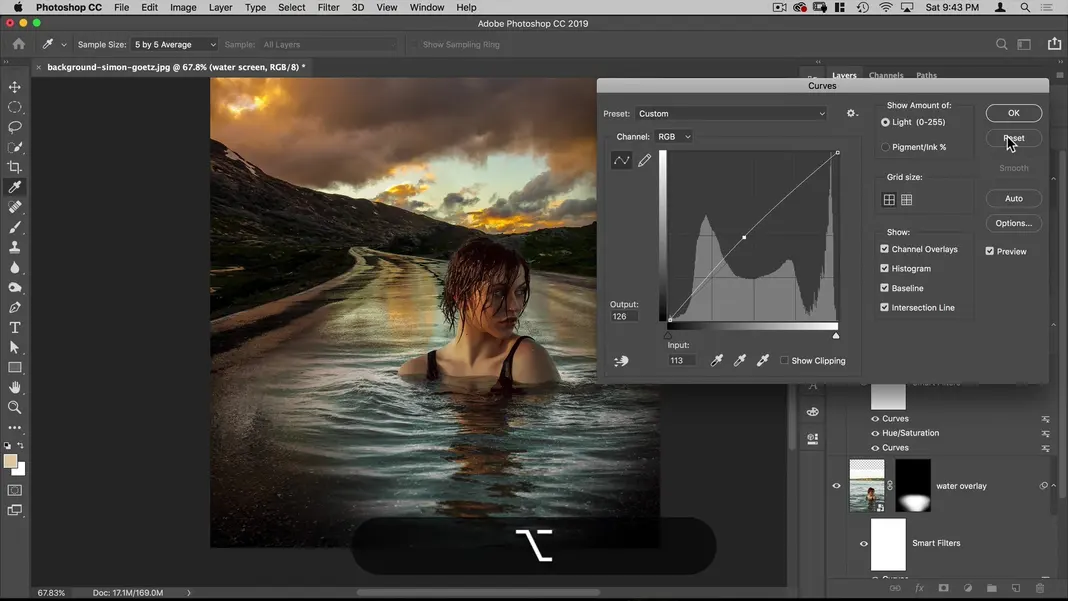Click the Reset button in Curves
1068x601 pixels.
click(x=1014, y=138)
